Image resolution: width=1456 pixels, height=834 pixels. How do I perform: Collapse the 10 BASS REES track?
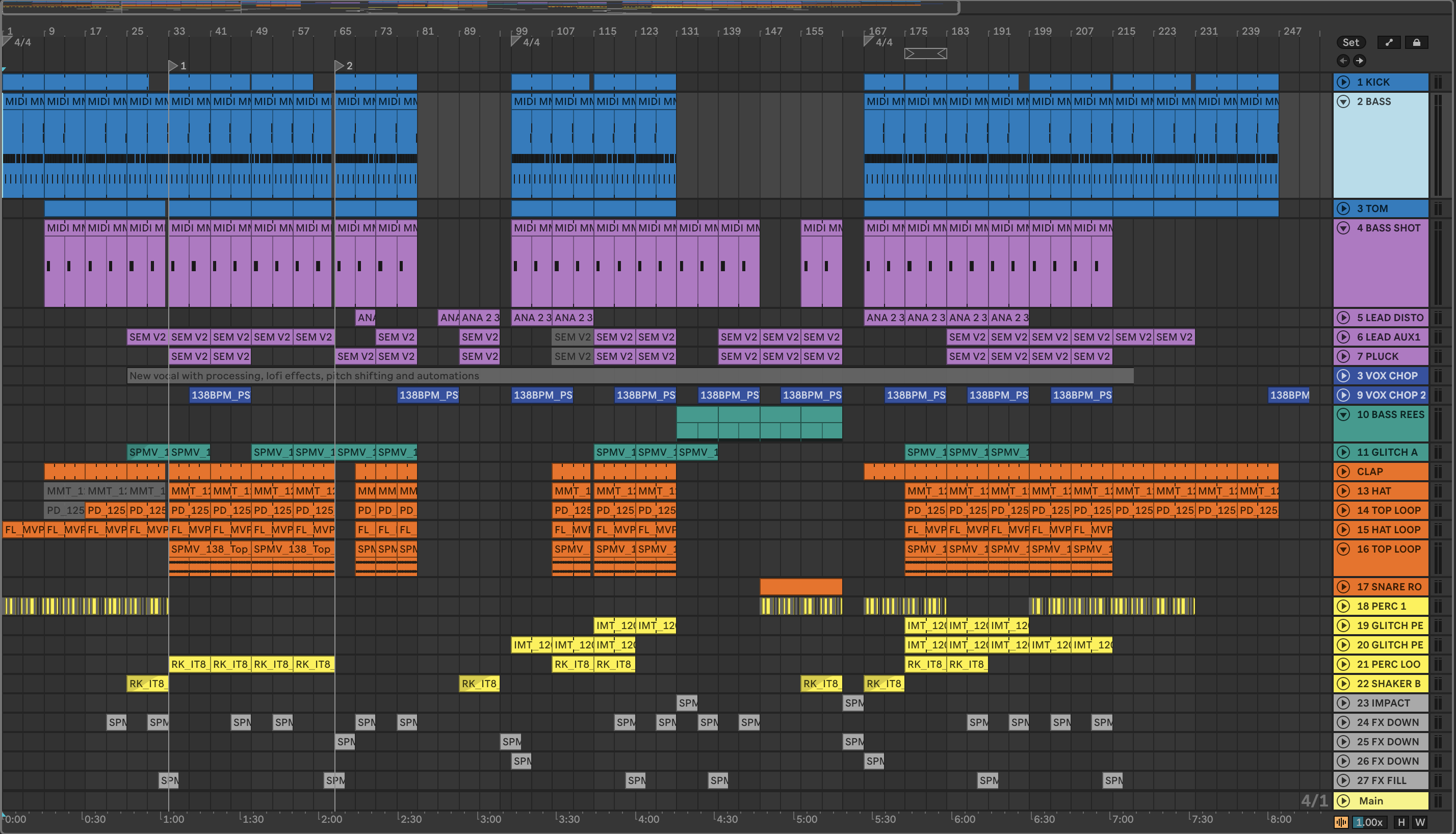point(1343,415)
